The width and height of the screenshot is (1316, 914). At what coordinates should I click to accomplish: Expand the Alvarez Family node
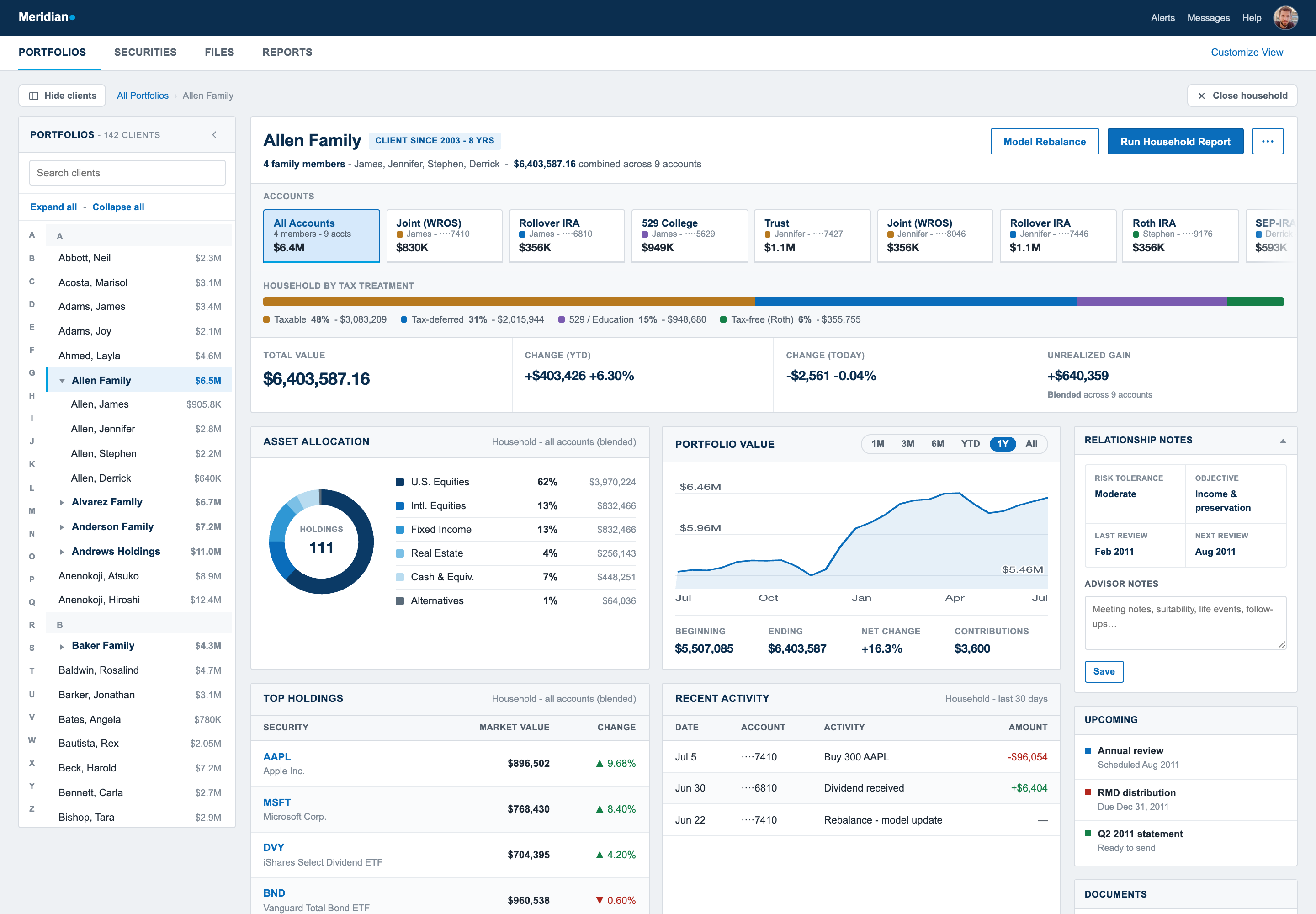point(62,502)
